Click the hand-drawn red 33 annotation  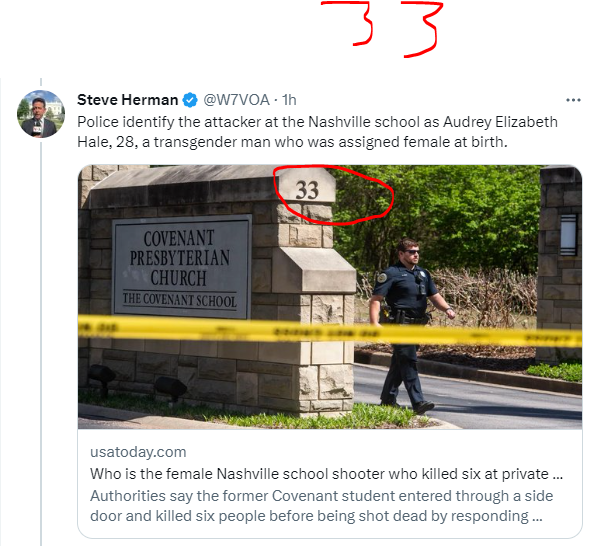coord(382,29)
